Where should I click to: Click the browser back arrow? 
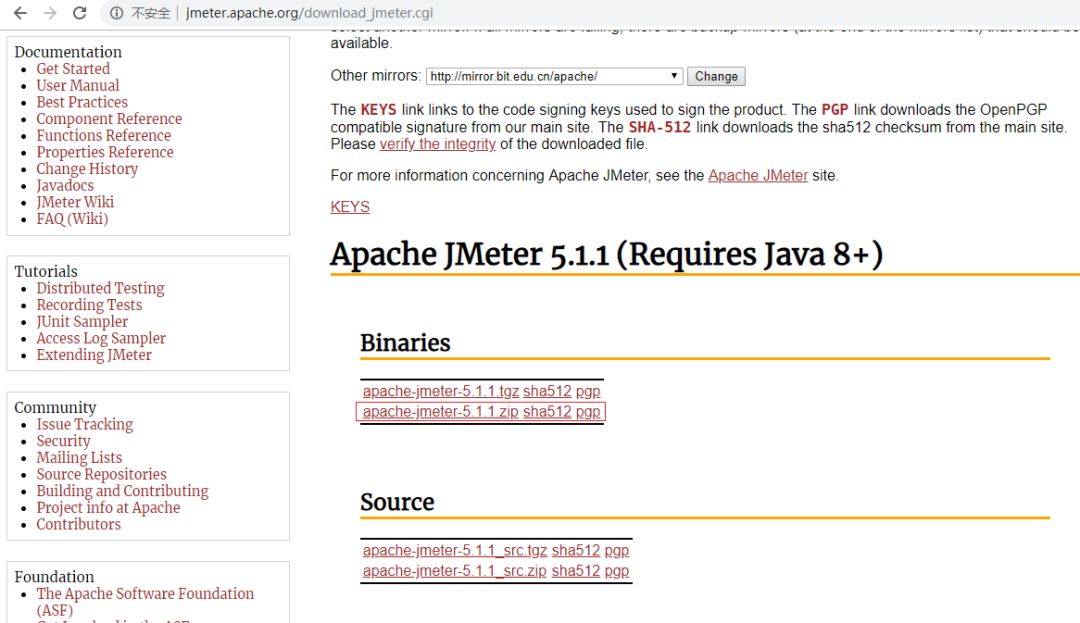pos(20,14)
